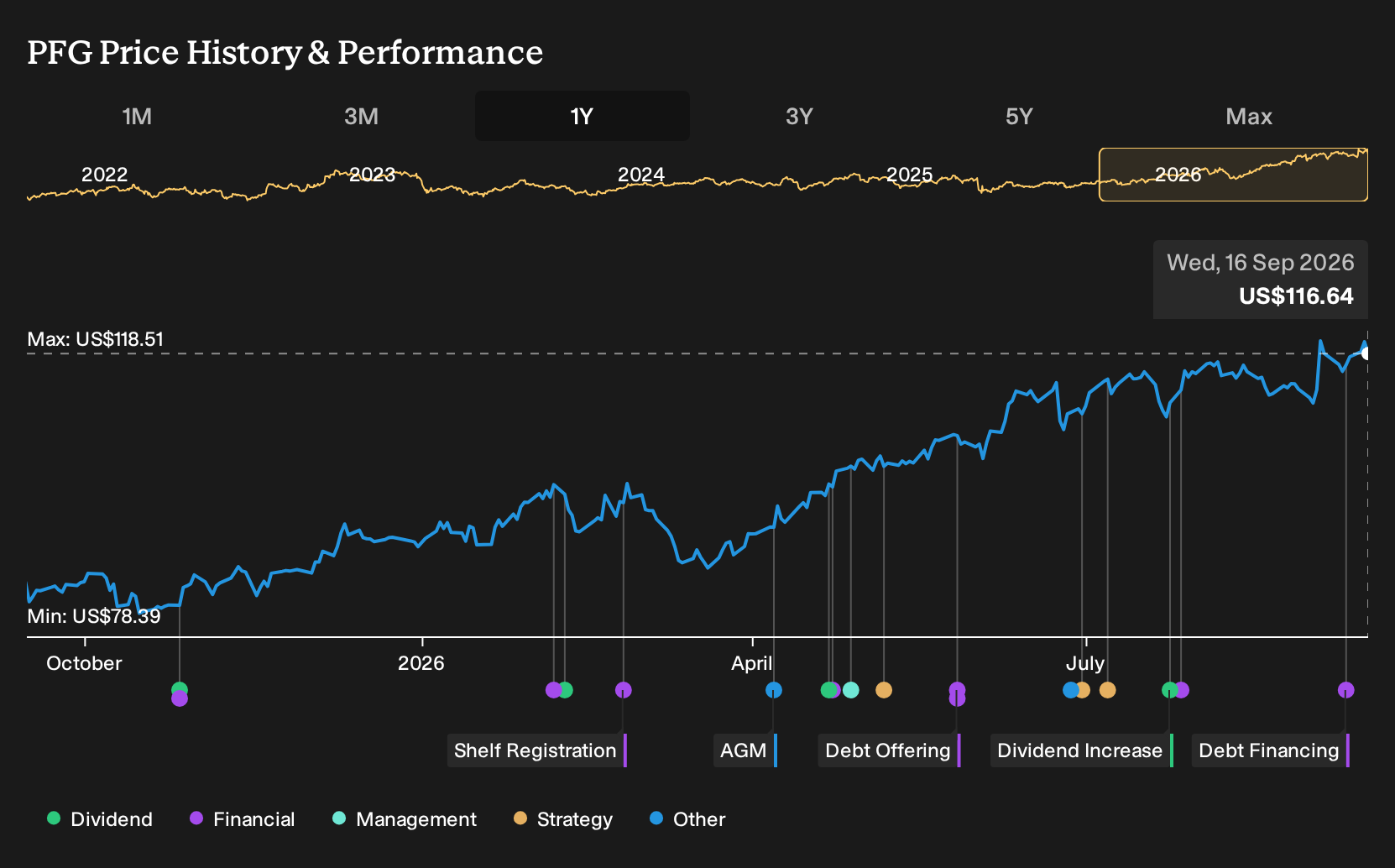This screenshot has height=868, width=1395.
Task: Select purple dot above Debt Financing label
Action: coord(1346,690)
